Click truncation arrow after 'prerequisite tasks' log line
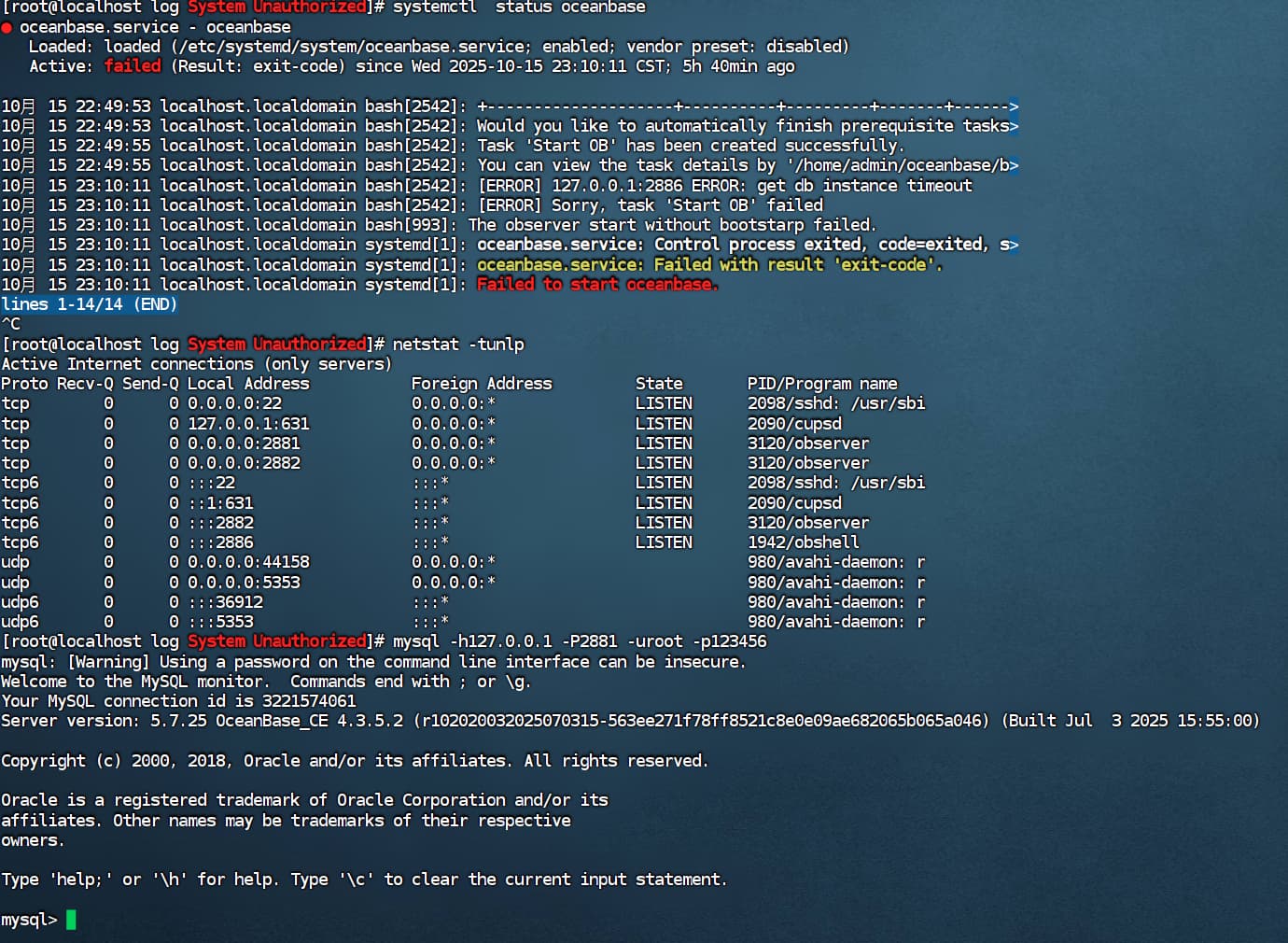Viewport: 1288px width, 943px height. pos(1014,126)
